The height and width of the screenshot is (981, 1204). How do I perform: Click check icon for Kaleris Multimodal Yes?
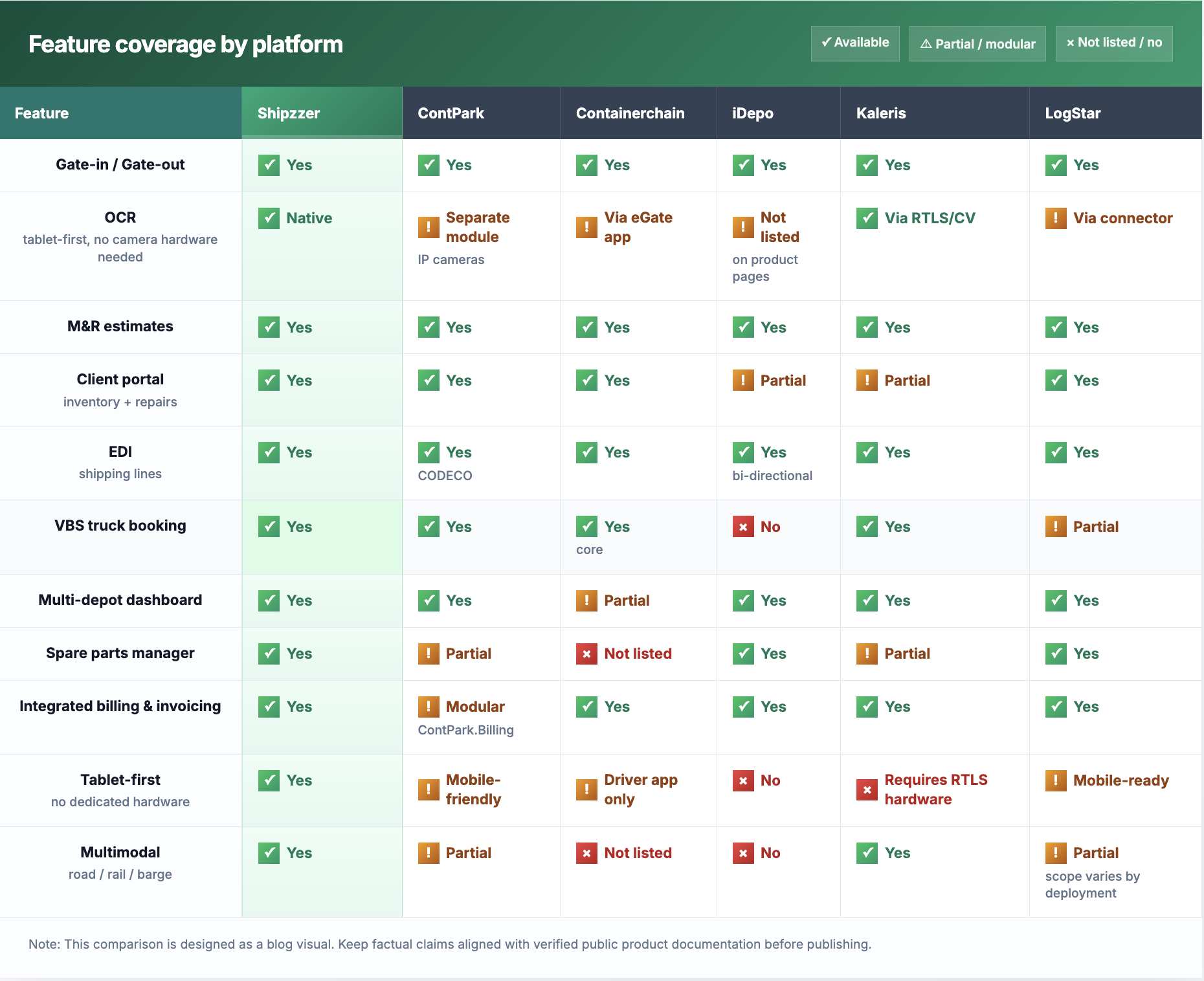click(867, 853)
